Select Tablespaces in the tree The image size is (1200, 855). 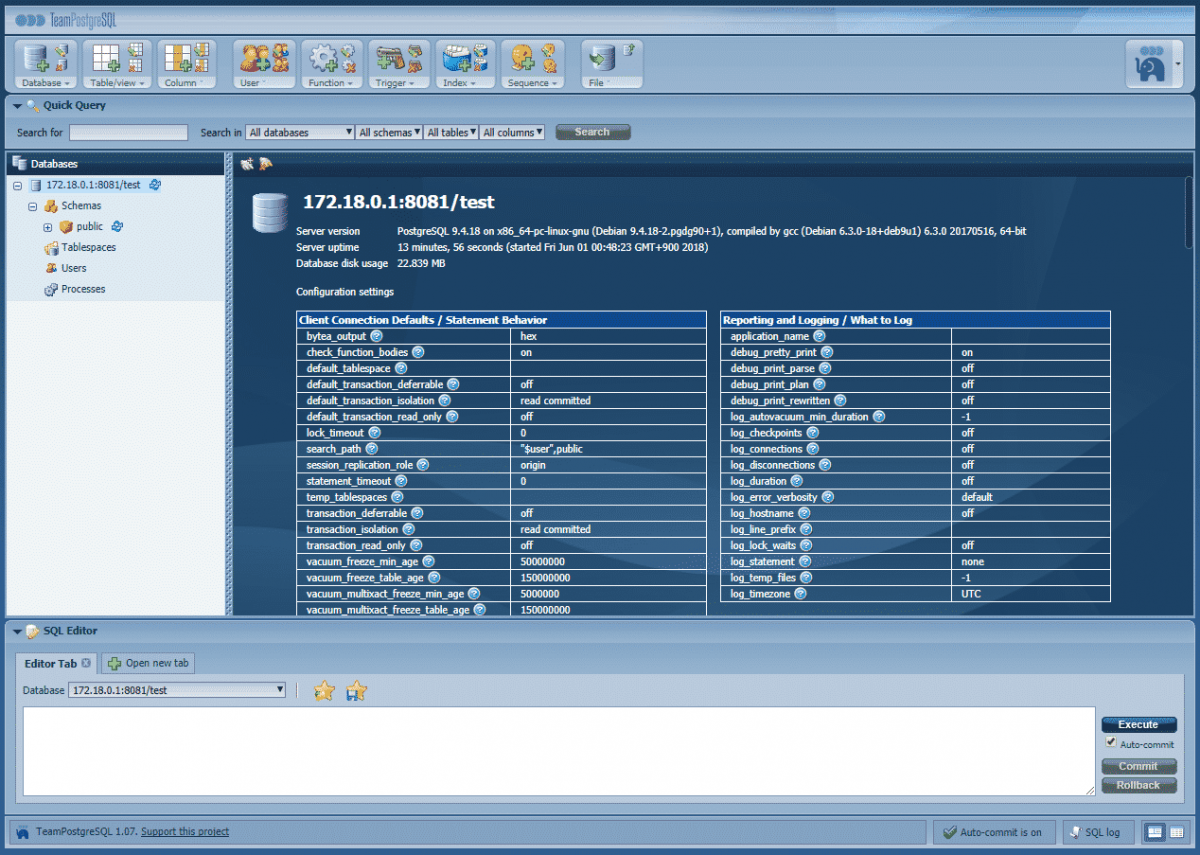(88, 247)
